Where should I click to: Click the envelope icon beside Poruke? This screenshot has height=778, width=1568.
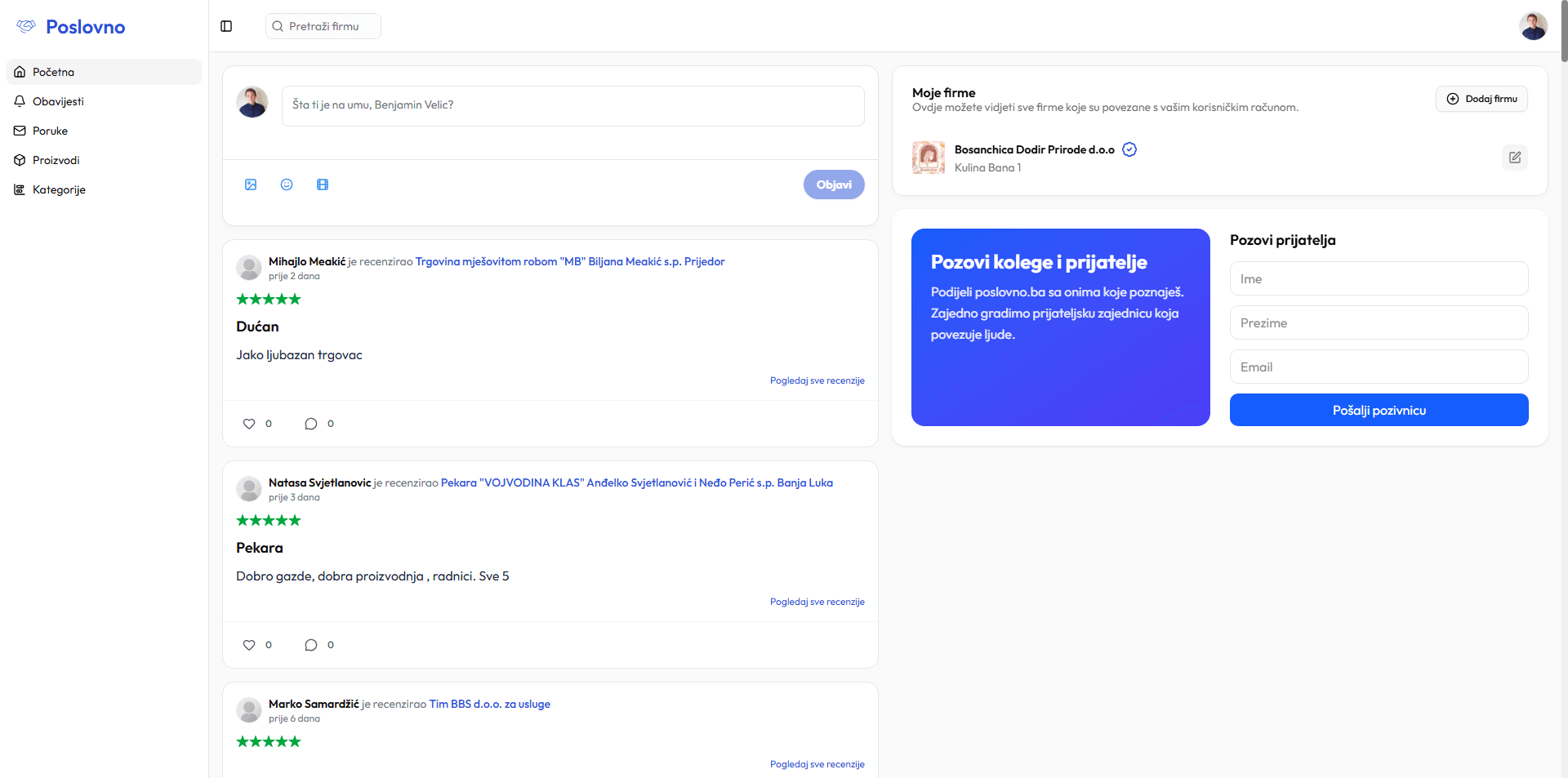(x=20, y=131)
